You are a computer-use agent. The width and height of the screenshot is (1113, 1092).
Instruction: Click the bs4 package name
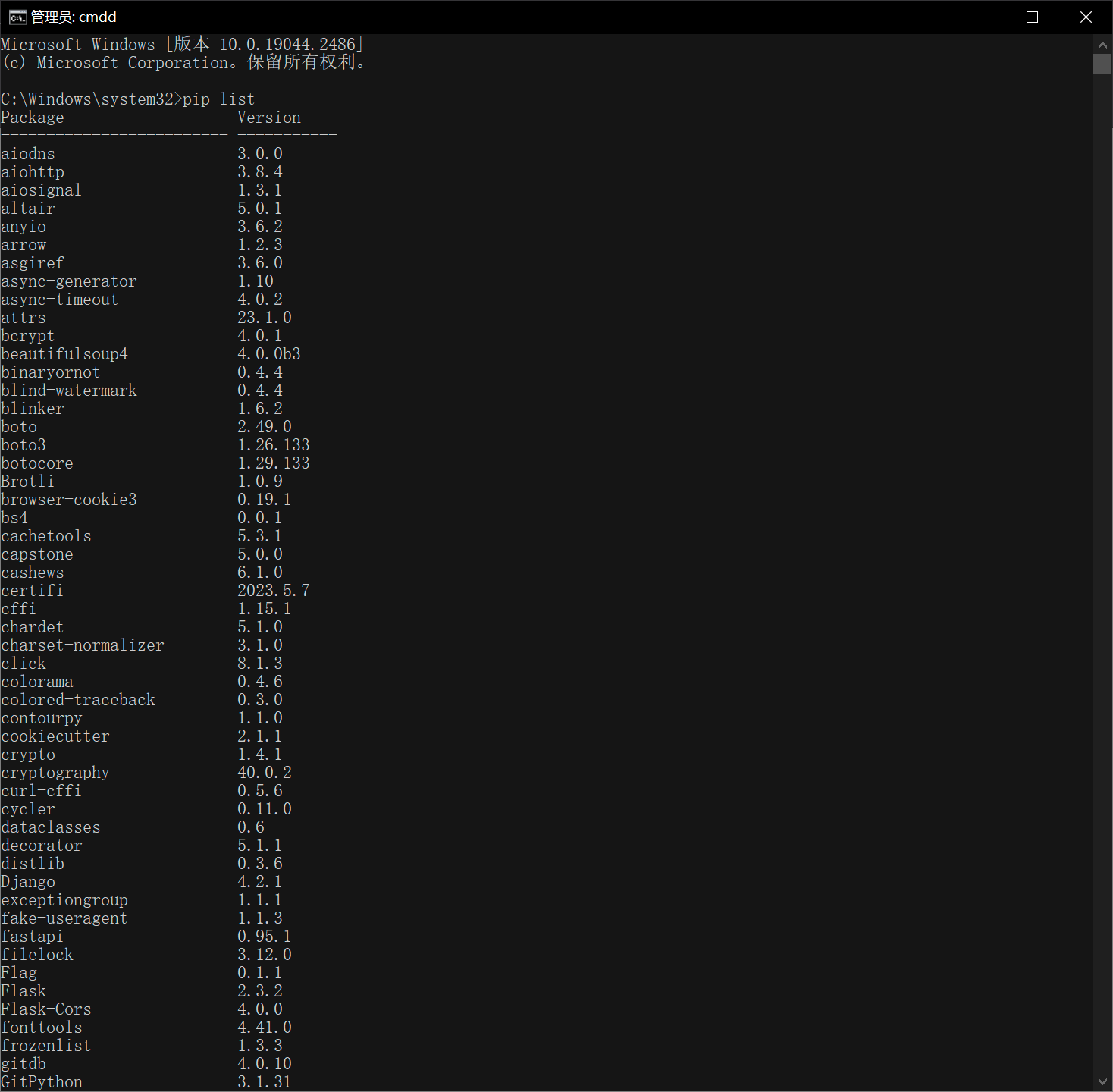click(14, 518)
